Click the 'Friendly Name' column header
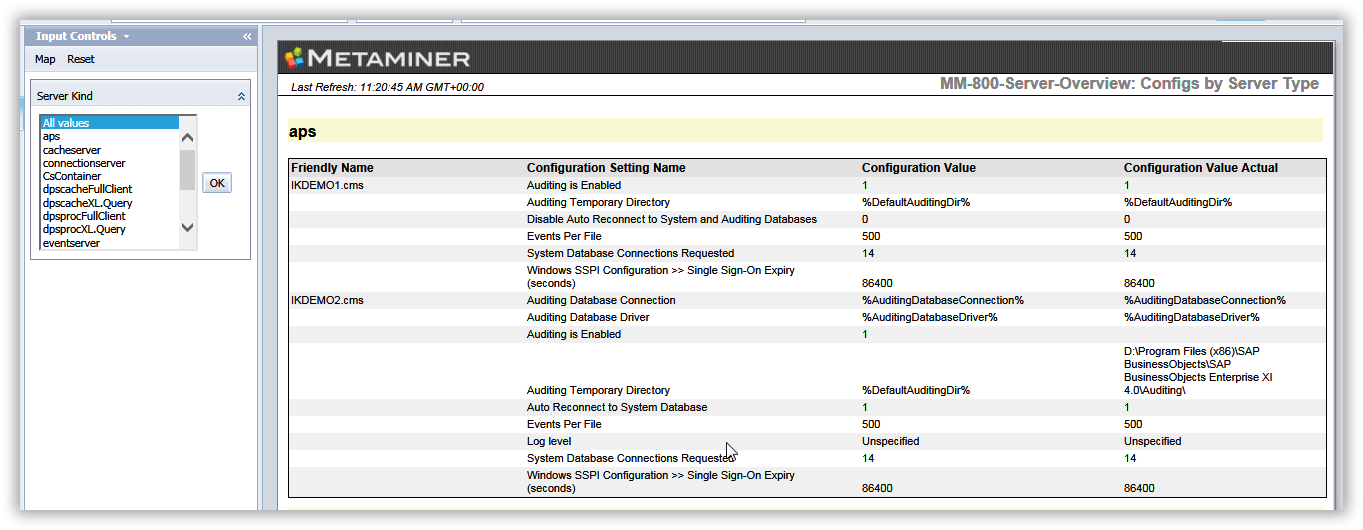Screen dimensions: 1363x530 coord(332,168)
